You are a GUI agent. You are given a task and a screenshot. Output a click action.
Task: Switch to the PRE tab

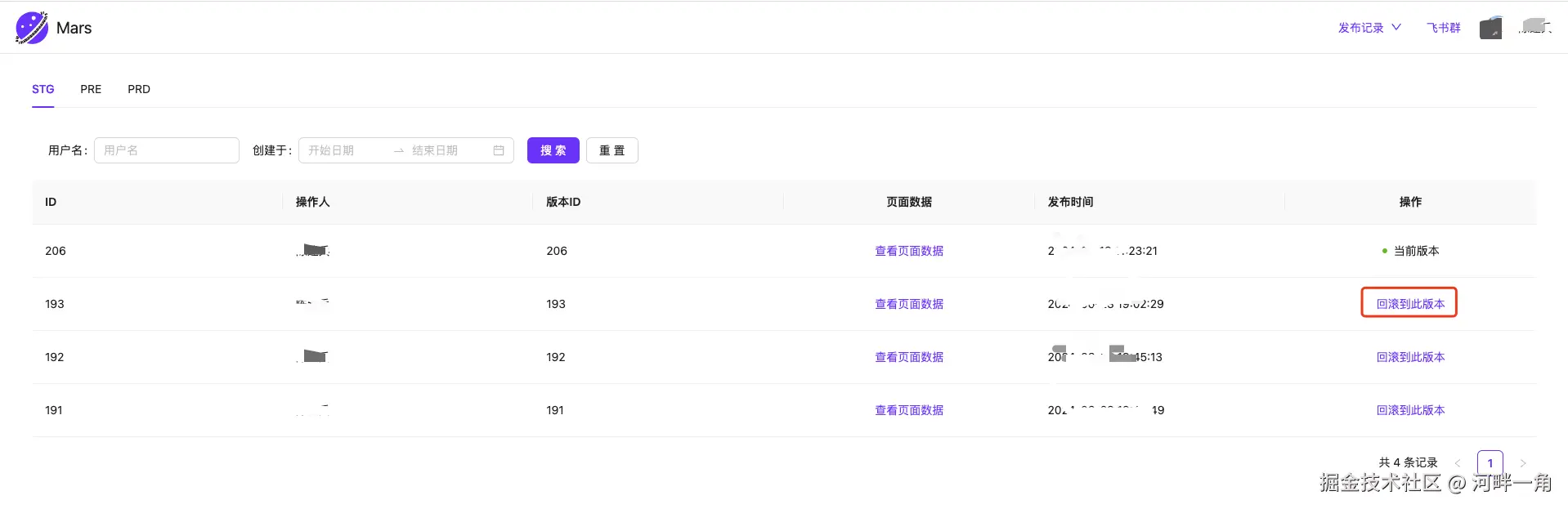click(91, 89)
